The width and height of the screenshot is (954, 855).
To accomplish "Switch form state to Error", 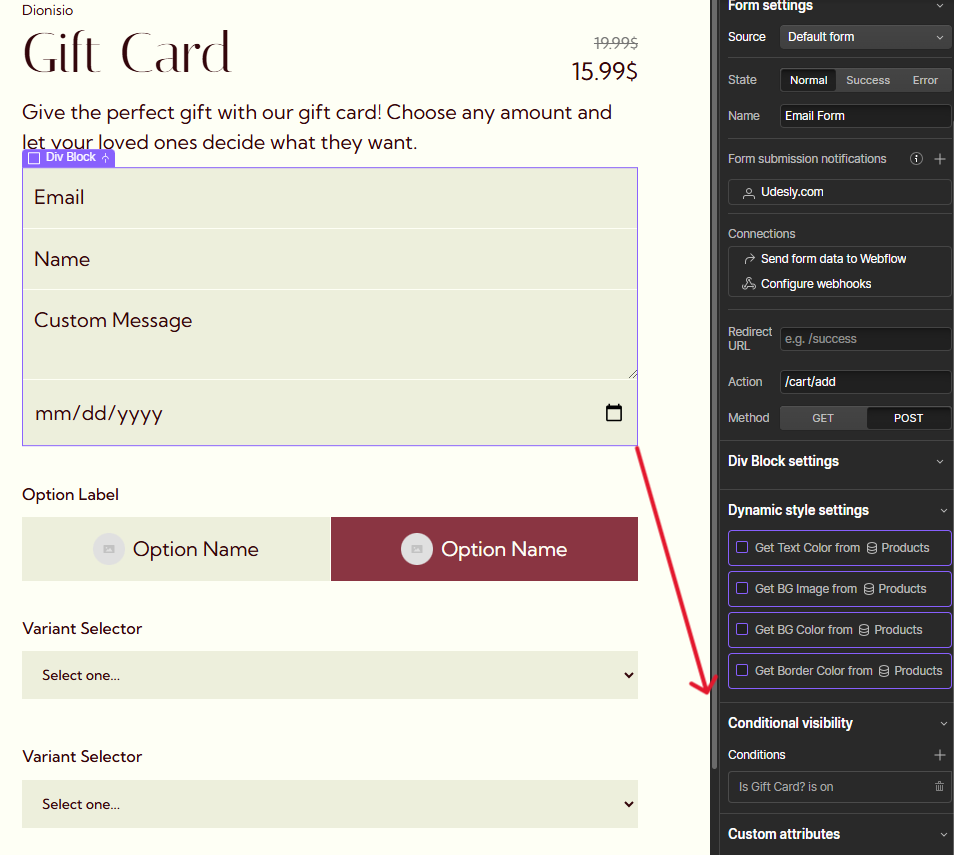I will [925, 80].
